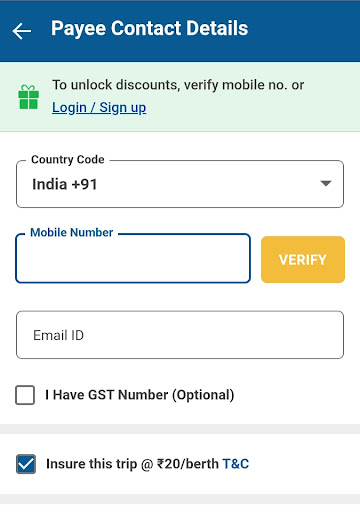Click the Mobile Number floating label
The width and height of the screenshot is (360, 512).
tap(72, 232)
